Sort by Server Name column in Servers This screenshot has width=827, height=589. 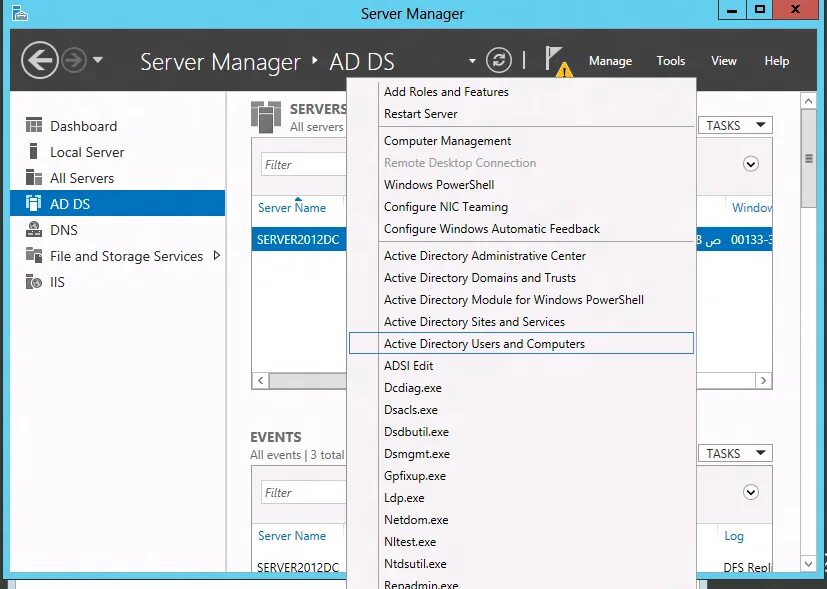pyautogui.click(x=292, y=208)
